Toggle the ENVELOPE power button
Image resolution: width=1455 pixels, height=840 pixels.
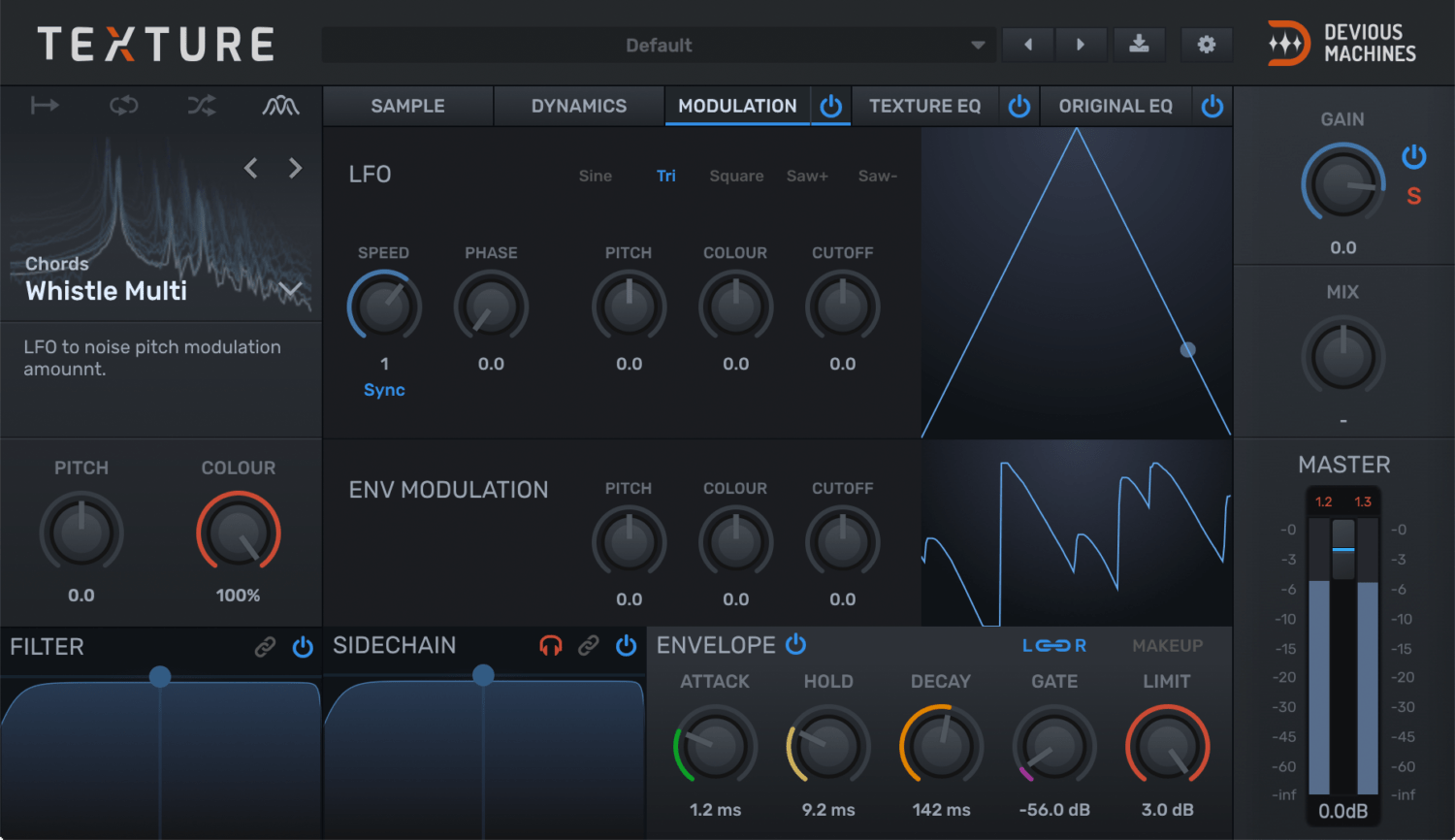(795, 644)
